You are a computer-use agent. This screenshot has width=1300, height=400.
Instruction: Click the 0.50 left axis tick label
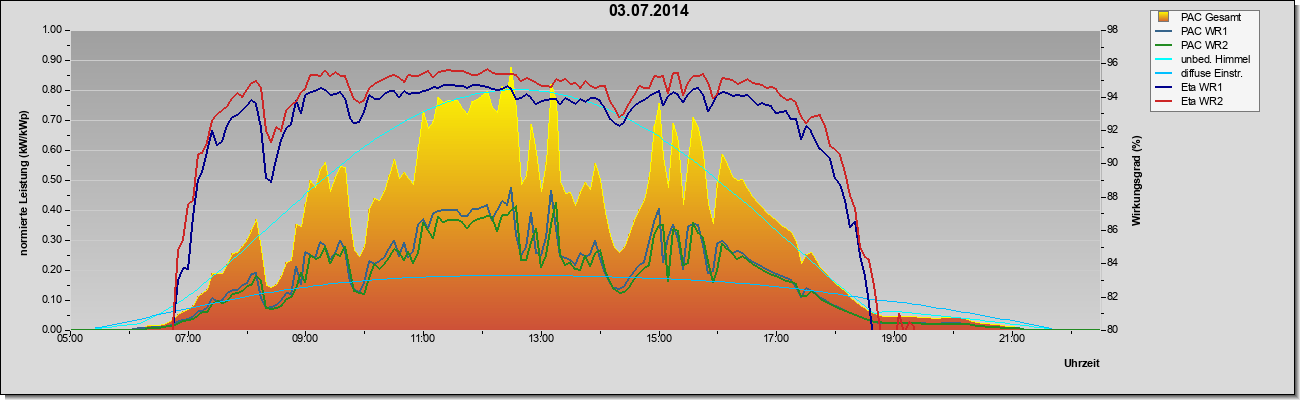[50, 180]
